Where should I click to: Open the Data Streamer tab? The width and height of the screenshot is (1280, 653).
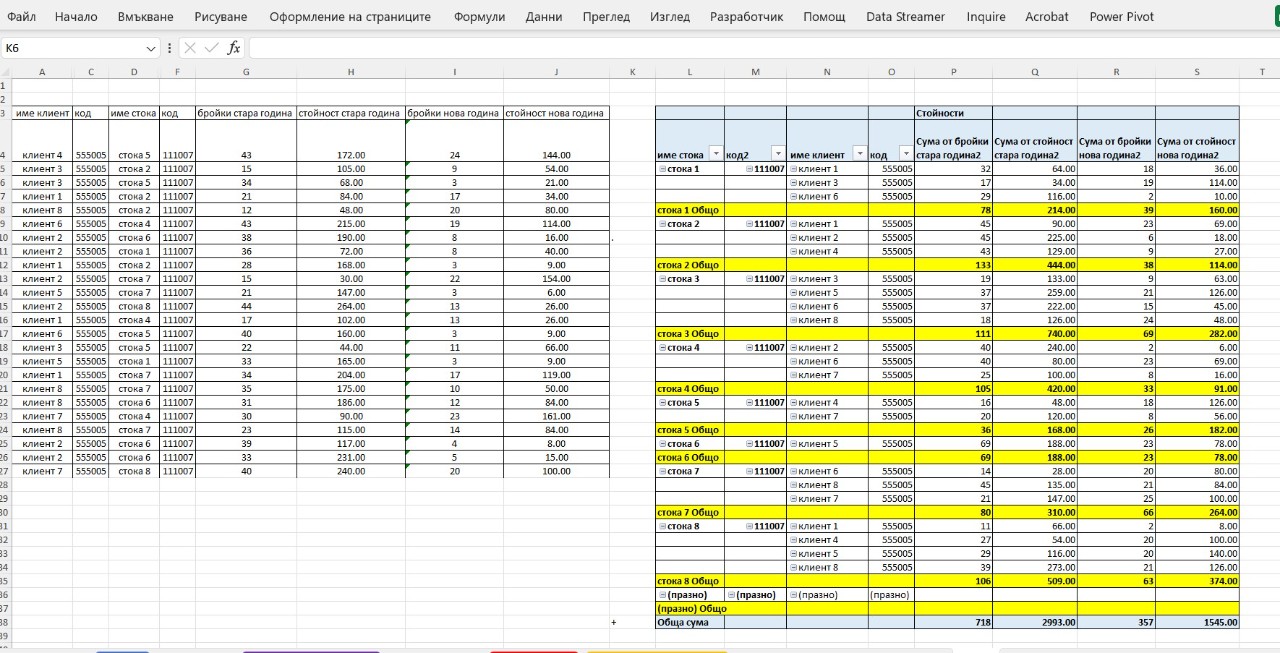click(x=905, y=17)
